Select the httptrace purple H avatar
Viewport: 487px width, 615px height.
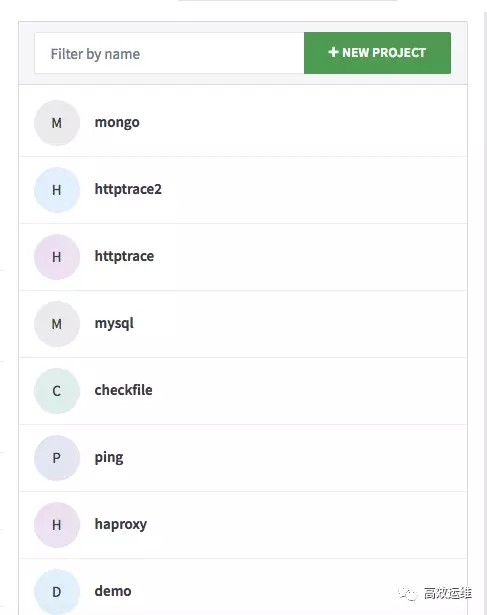[57, 257]
